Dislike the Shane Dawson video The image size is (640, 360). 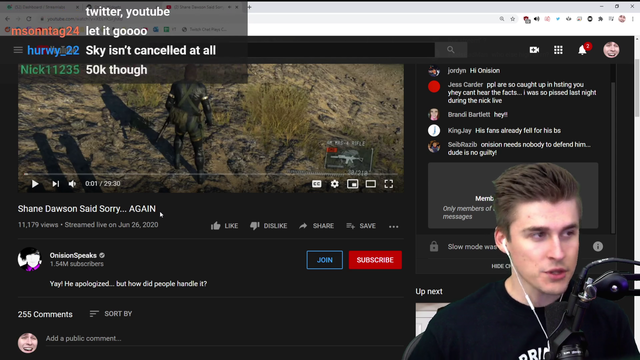tap(269, 226)
